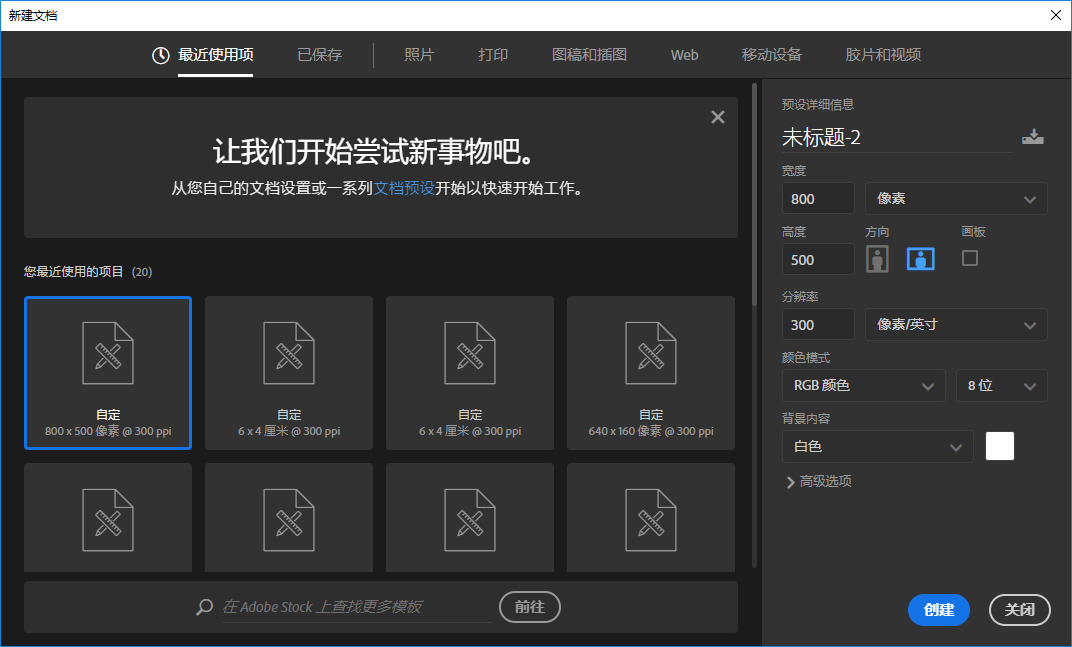1072x647 pixels.
Task: Click the Adobe Stock search magnifier icon
Action: [x=203, y=606]
